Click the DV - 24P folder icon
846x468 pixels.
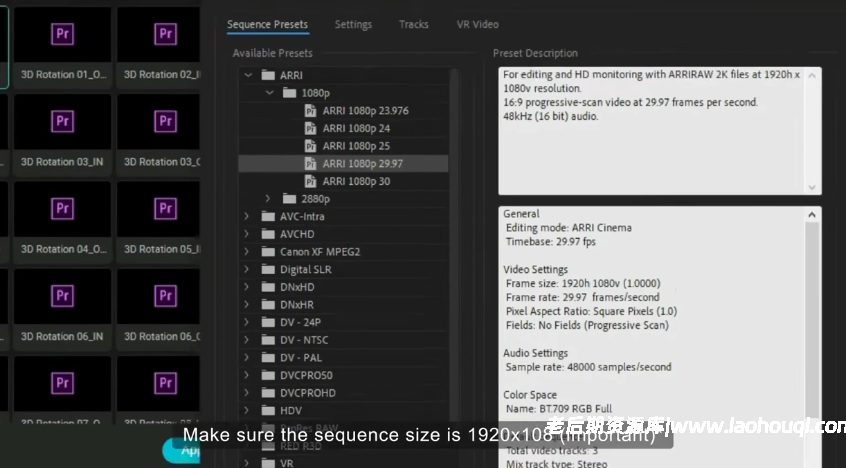(268, 322)
